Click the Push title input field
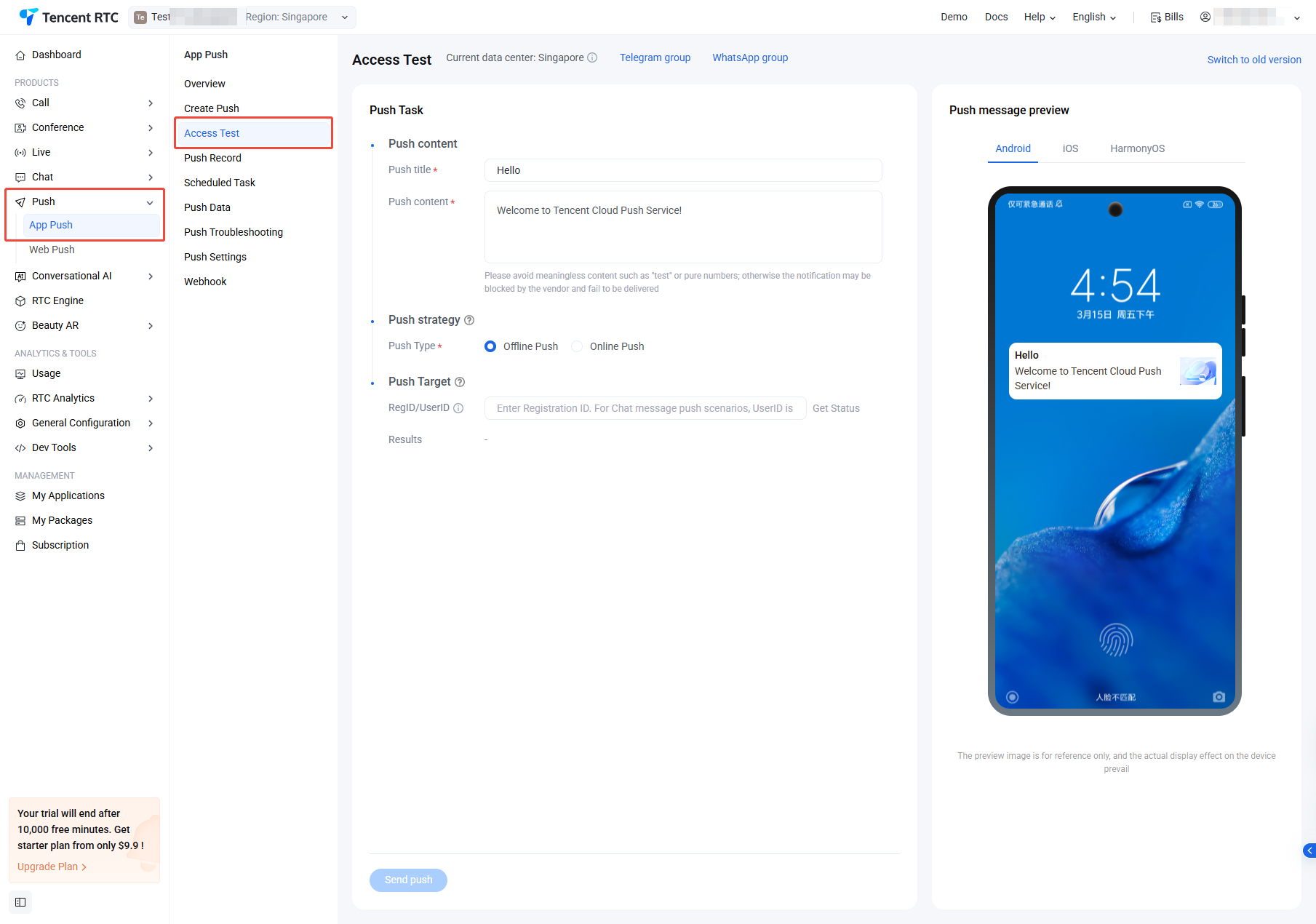This screenshot has height=924, width=1316. 683,170
